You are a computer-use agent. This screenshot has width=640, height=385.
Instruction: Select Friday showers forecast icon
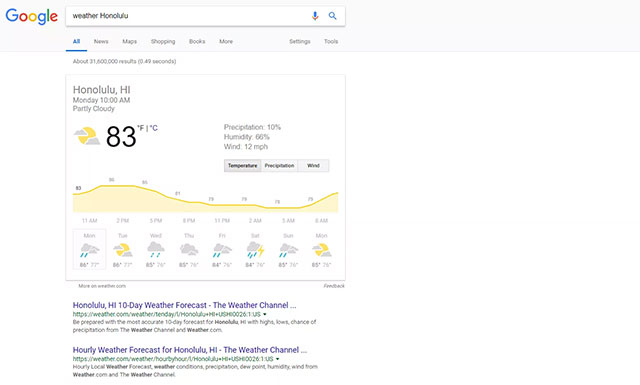pyautogui.click(x=222, y=250)
